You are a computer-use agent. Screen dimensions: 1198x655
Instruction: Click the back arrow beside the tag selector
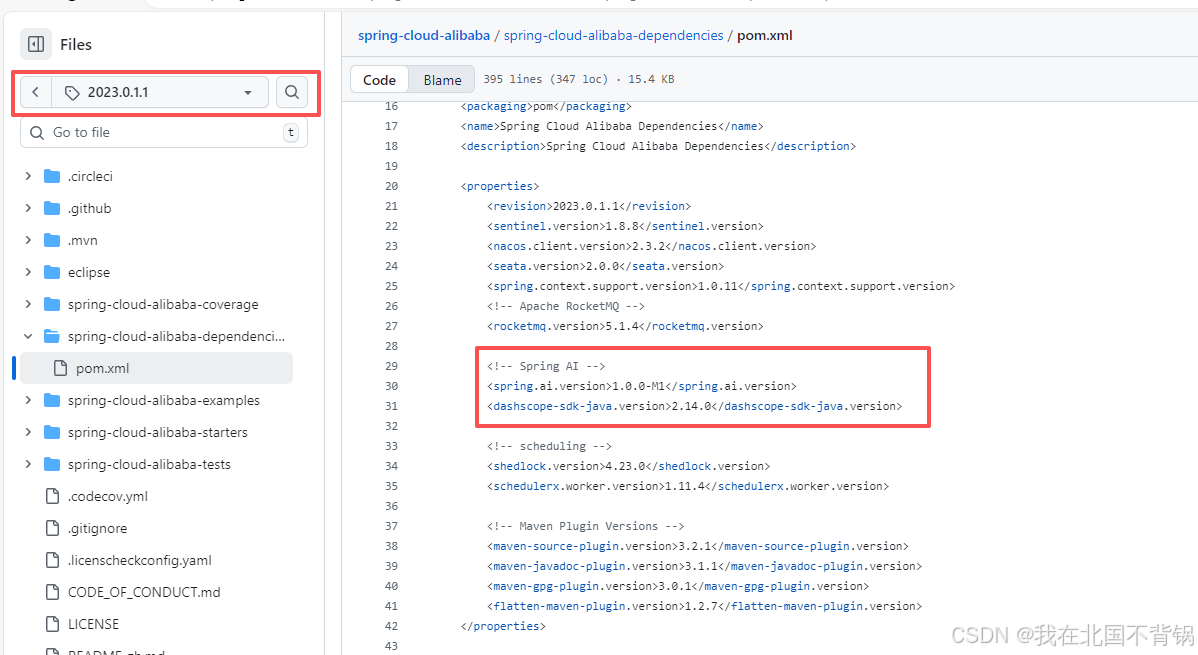(35, 92)
